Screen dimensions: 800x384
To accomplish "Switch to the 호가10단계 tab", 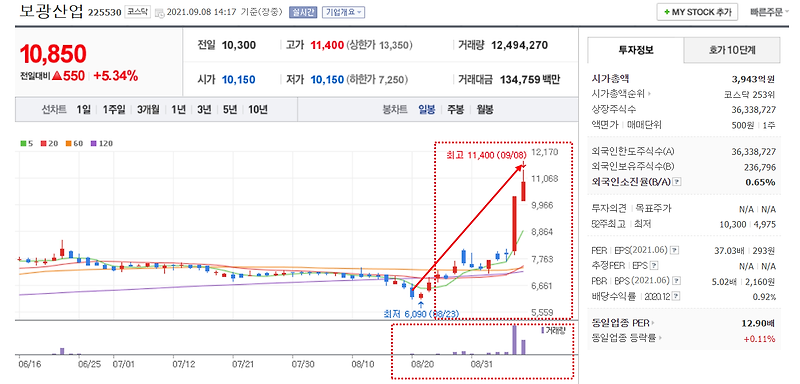I will click(732, 50).
